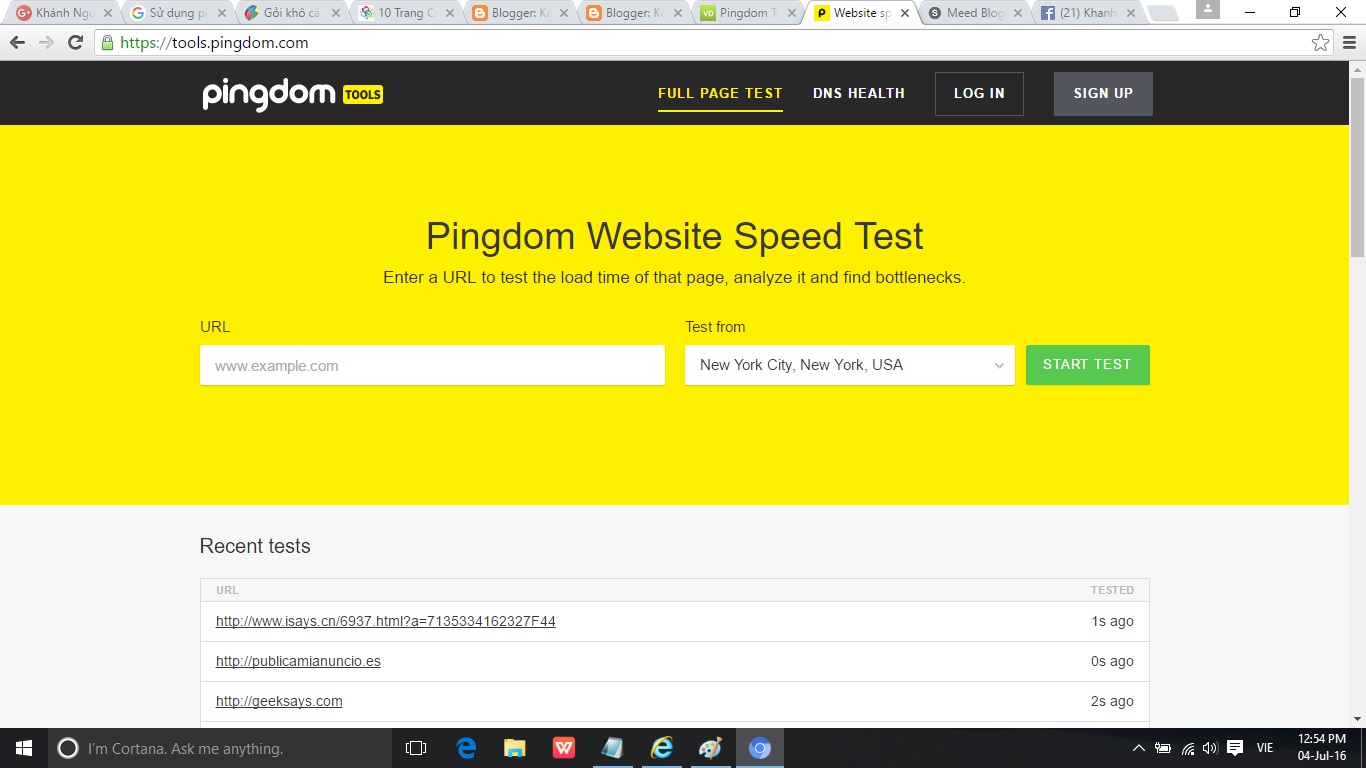Screen dimensions: 1366x768
Task: Click the SIGN UP button
Action: click(x=1103, y=93)
